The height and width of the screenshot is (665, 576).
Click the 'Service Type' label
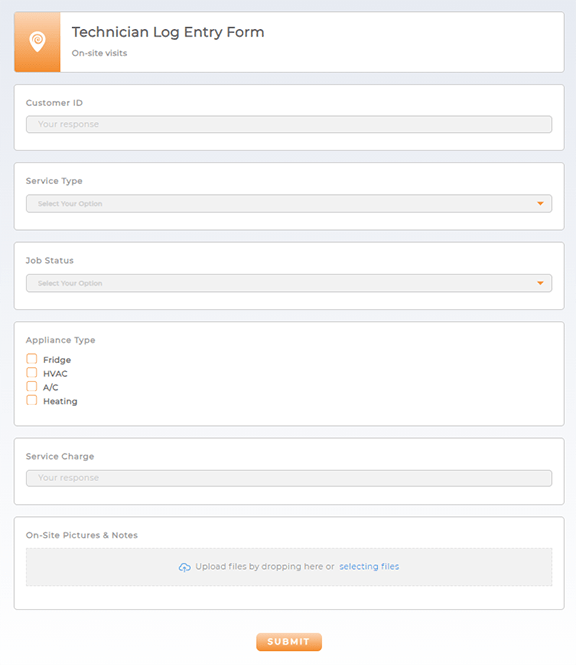click(54, 181)
